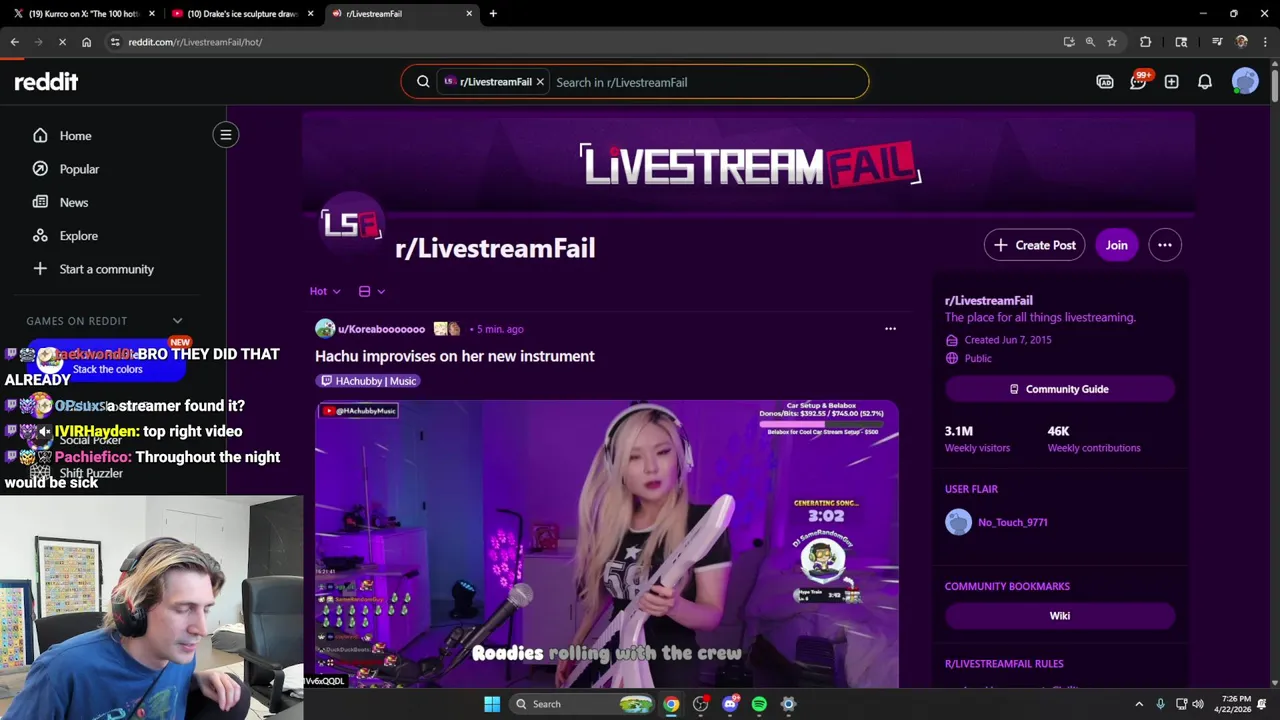Click the reddit.com address bar
1280x720 pixels.
tap(590, 42)
